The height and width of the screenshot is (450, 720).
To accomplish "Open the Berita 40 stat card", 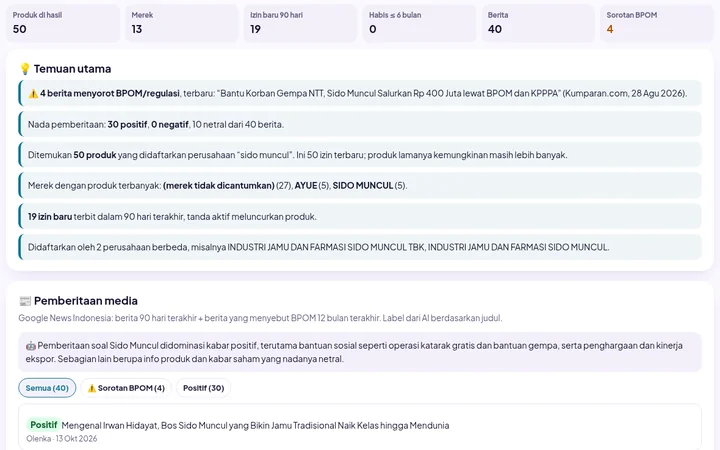I will point(538,23).
